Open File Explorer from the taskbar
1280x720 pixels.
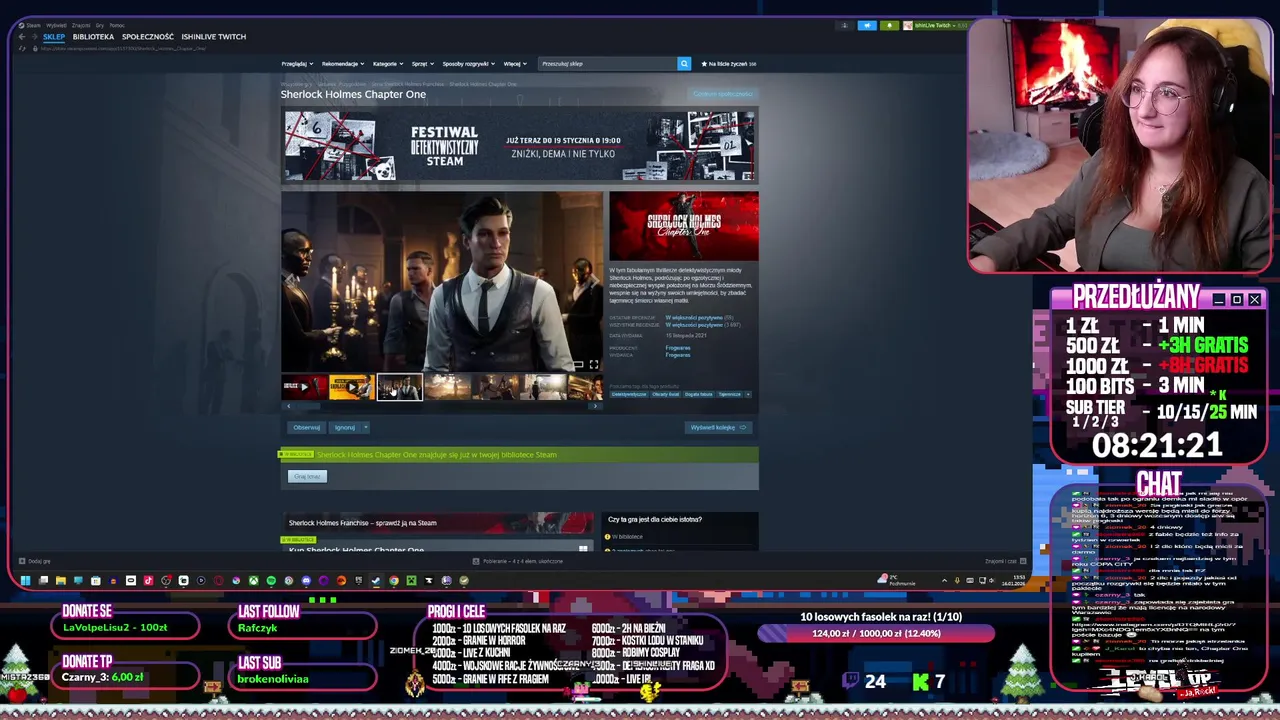(x=61, y=580)
